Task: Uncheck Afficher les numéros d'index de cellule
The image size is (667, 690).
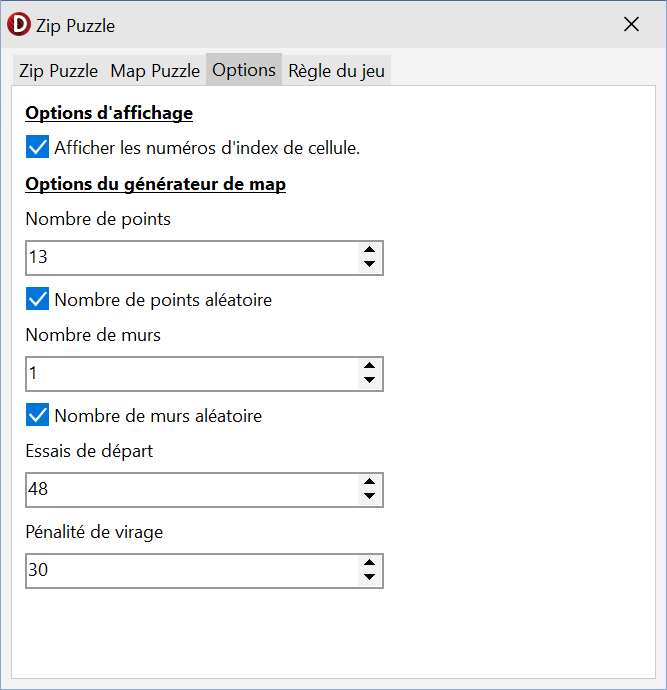Action: tap(38, 148)
